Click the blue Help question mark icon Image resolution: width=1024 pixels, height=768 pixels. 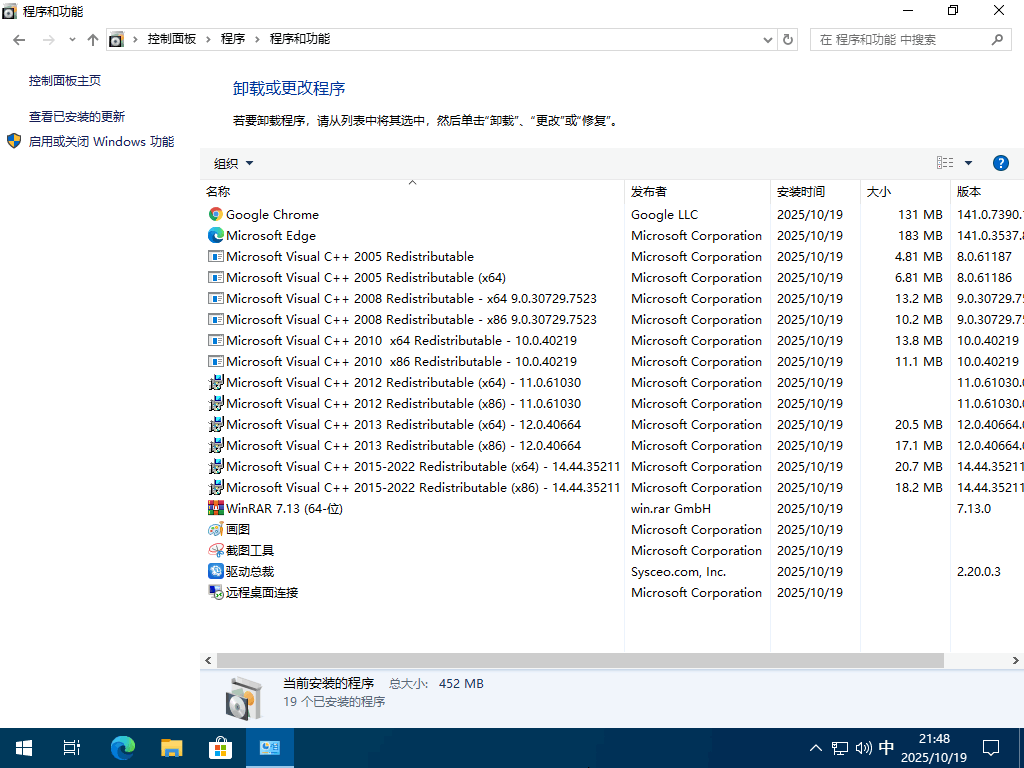pyautogui.click(x=1001, y=162)
